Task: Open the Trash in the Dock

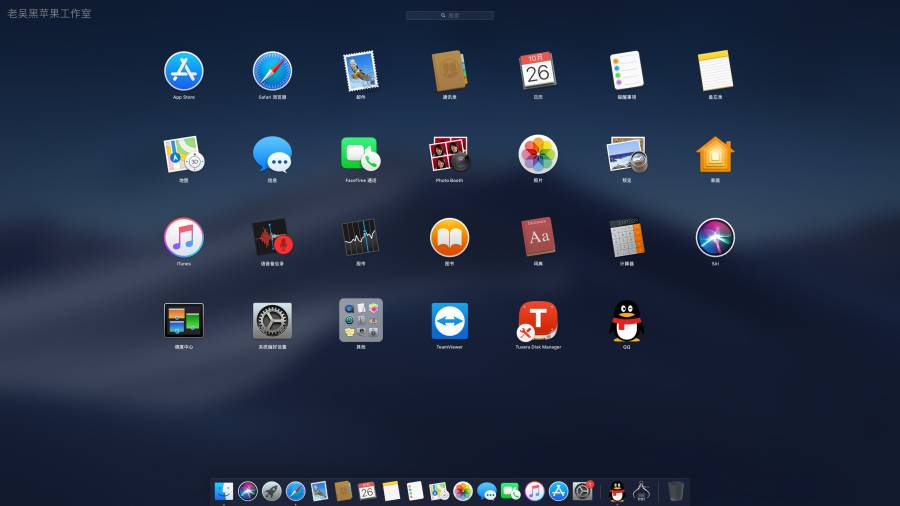Action: pyautogui.click(x=676, y=491)
